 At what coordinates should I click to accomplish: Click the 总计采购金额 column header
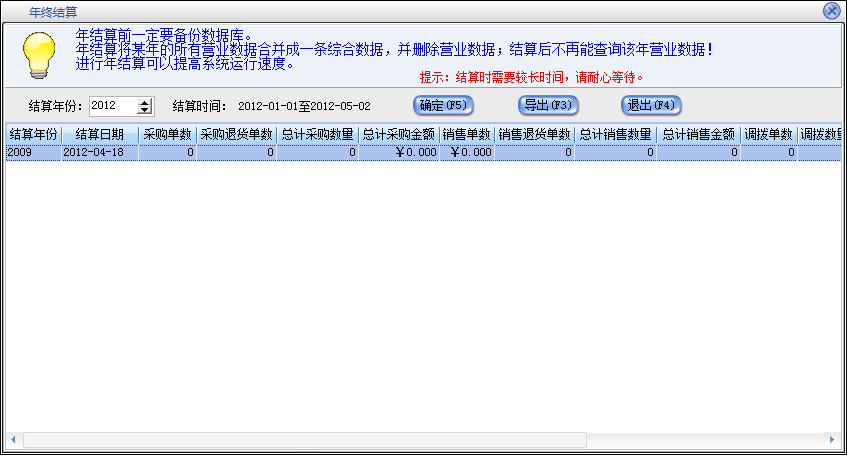[398, 134]
